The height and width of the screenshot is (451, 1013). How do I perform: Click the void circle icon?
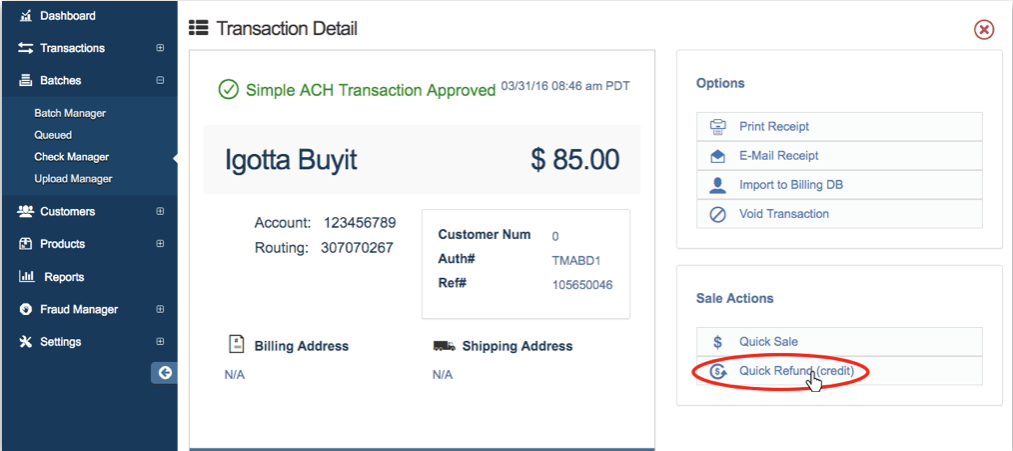pos(717,214)
